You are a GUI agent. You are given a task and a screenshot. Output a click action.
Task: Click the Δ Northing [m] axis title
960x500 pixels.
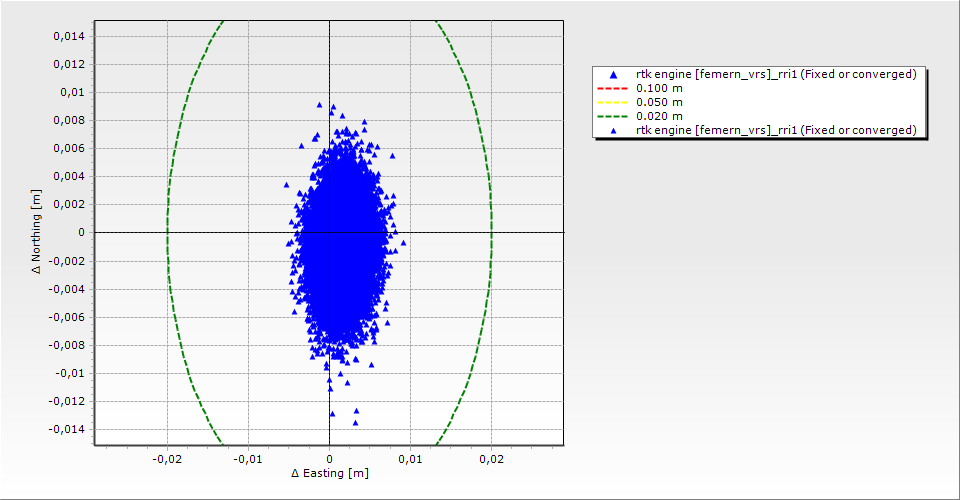pyautogui.click(x=37, y=232)
